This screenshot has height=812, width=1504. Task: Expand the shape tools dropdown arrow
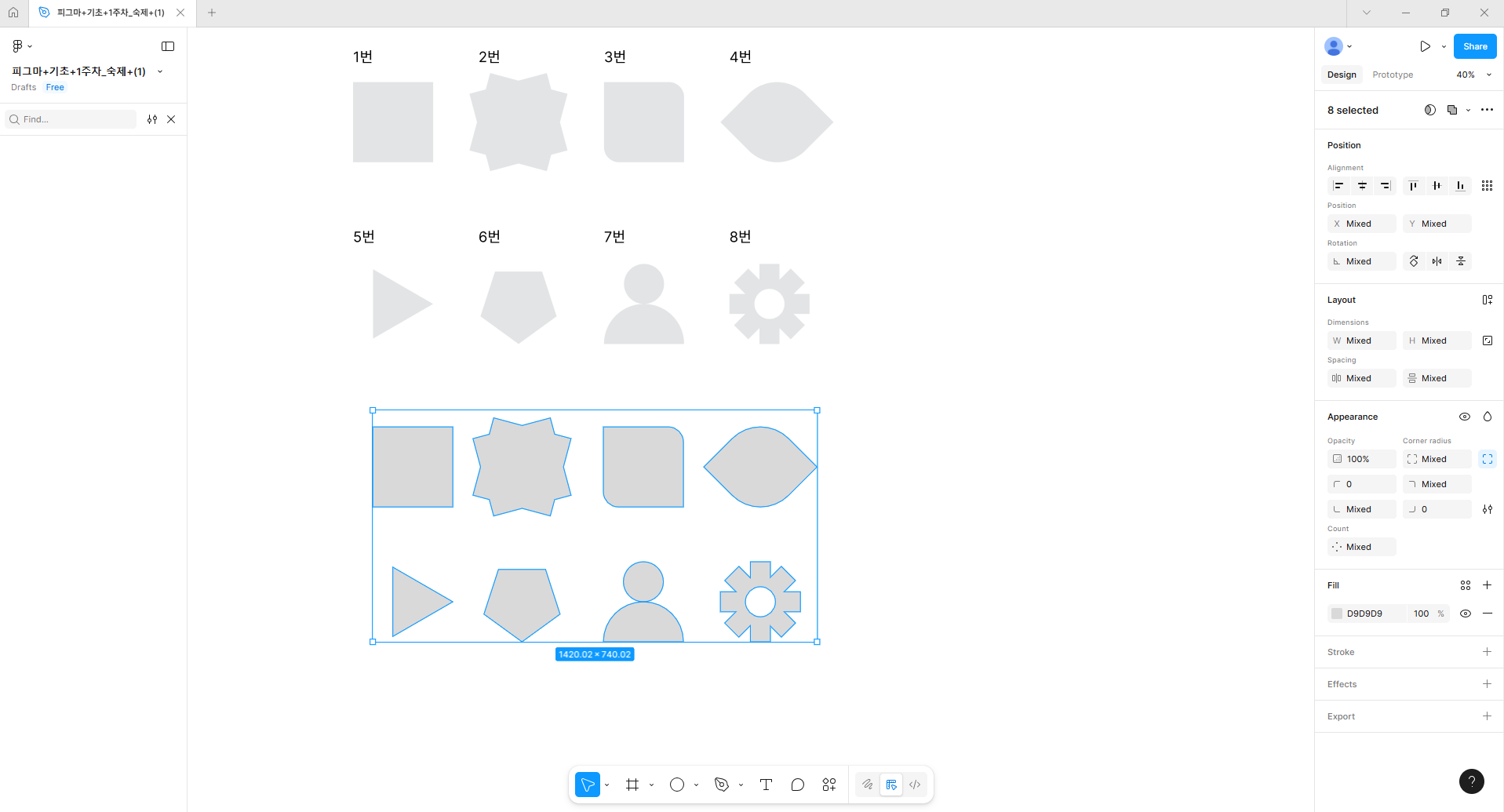[x=696, y=785]
